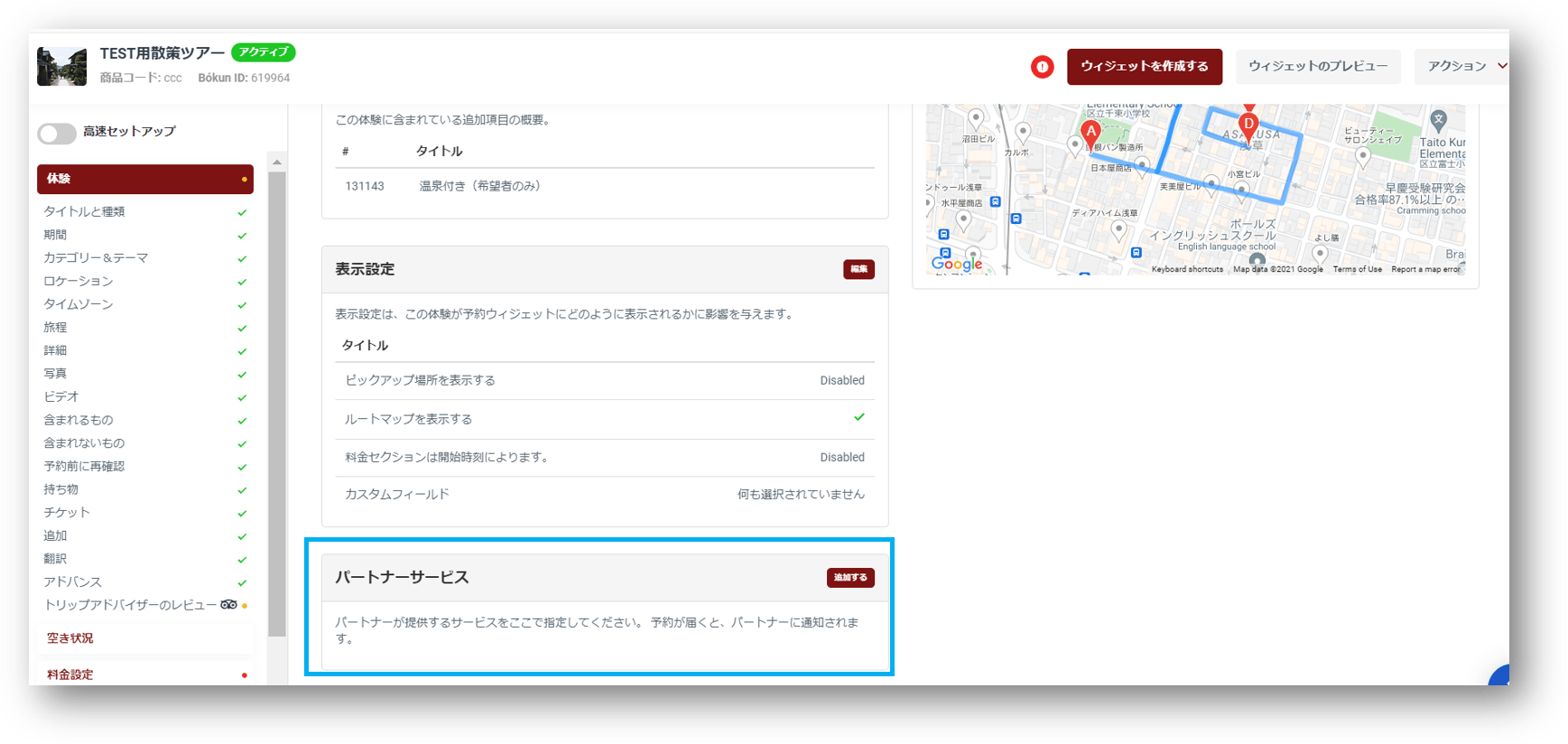Click the green checkmark beside ルートマップを表示する
1568x744 pixels.
858,417
